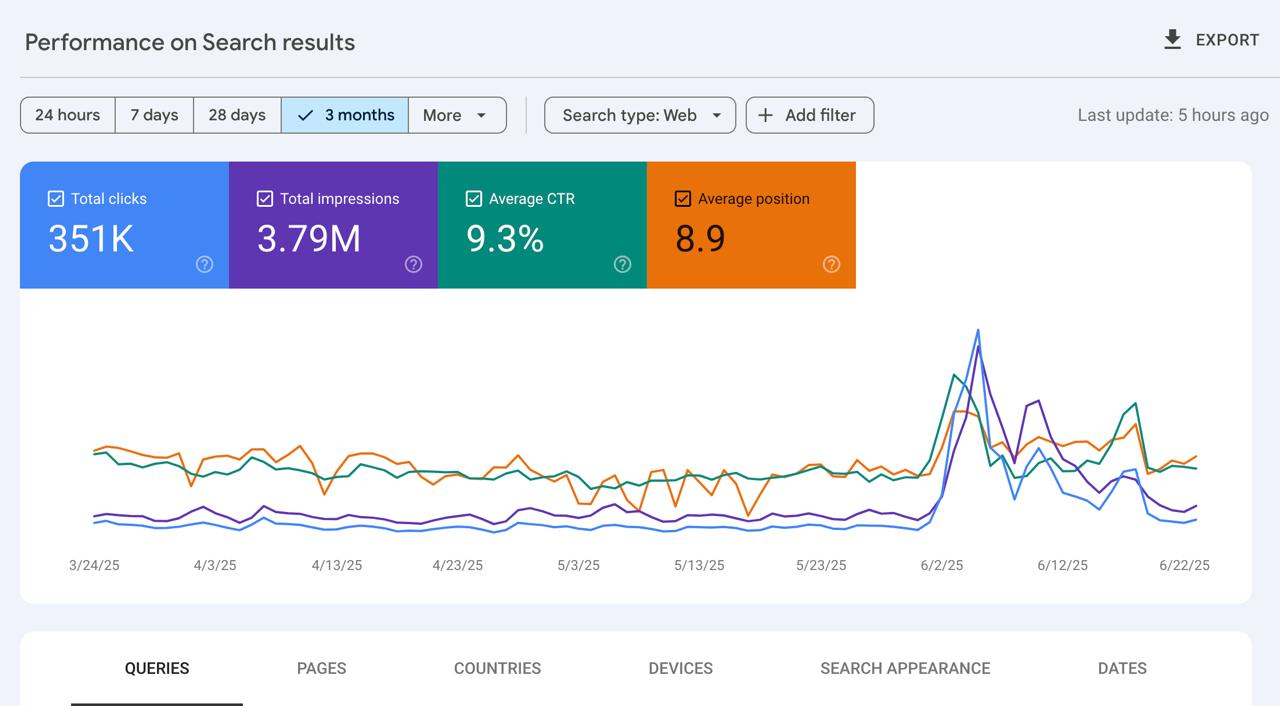Screen dimensions: 1280x706
Task: Choose the 28 days date range
Action: tap(237, 115)
